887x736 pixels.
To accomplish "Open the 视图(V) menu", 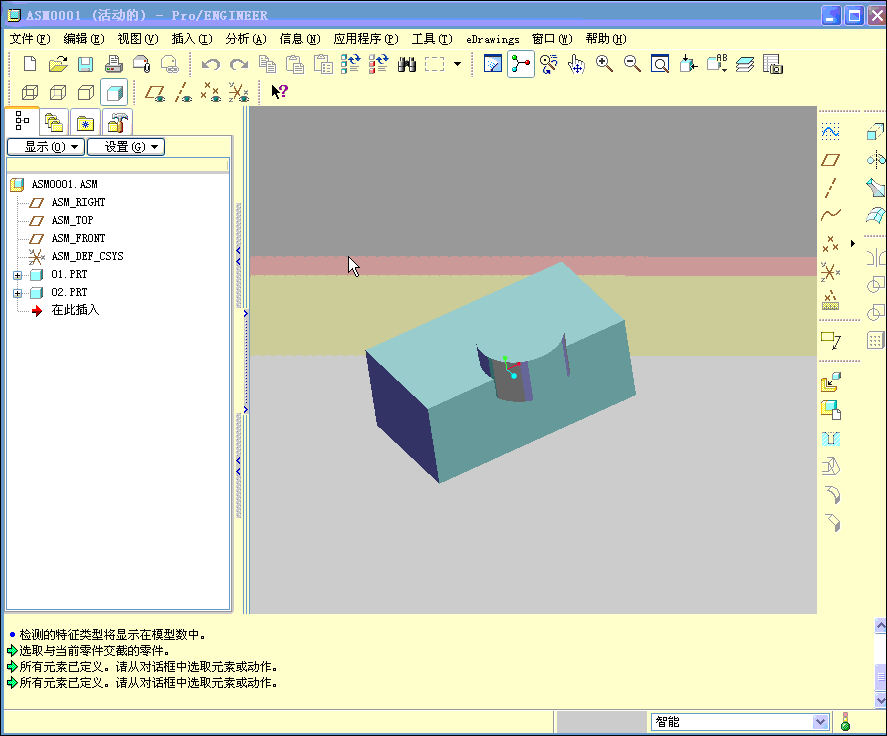I will coord(137,39).
